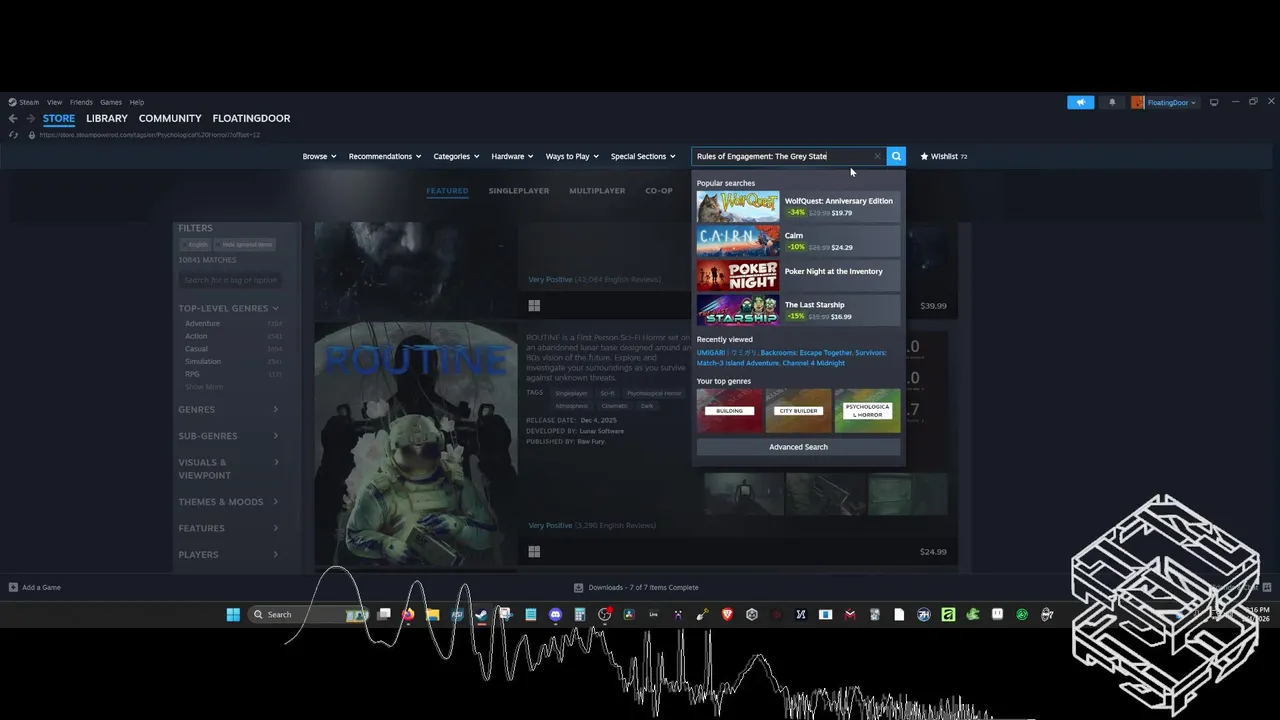Switch to the CO-OP tab

[x=659, y=190]
